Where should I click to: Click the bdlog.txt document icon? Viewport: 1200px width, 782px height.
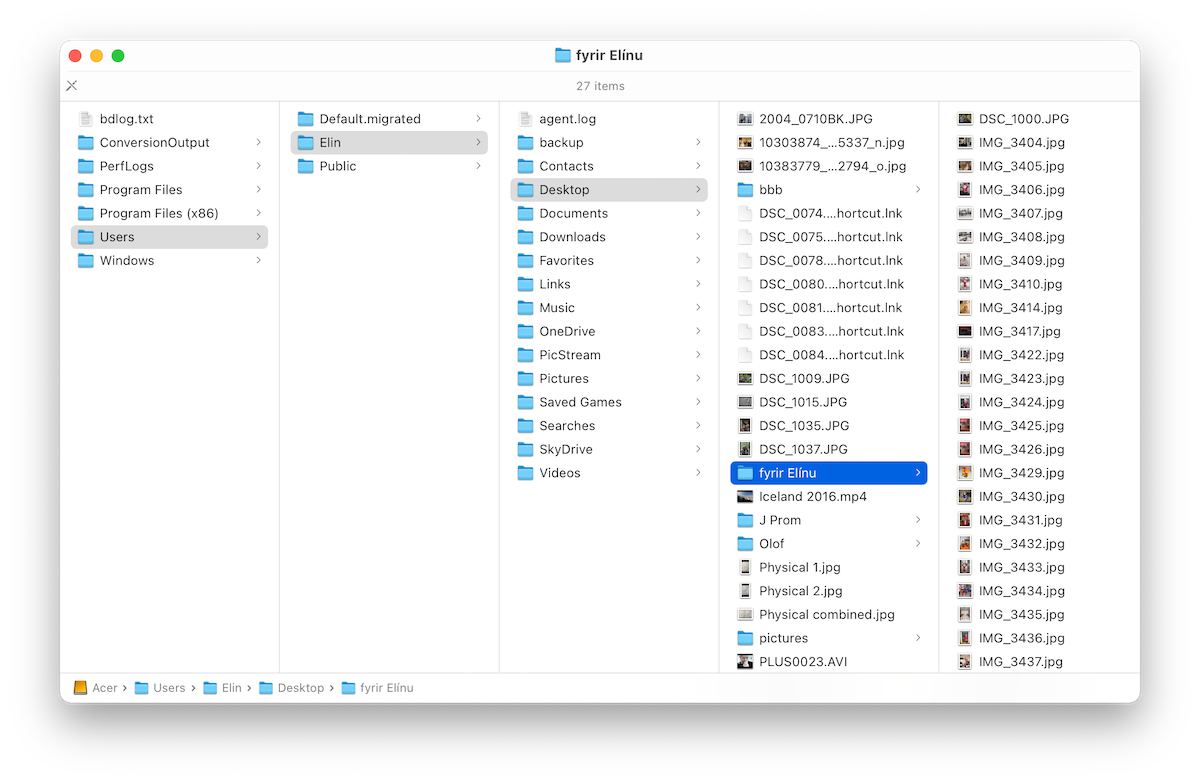(x=86, y=119)
